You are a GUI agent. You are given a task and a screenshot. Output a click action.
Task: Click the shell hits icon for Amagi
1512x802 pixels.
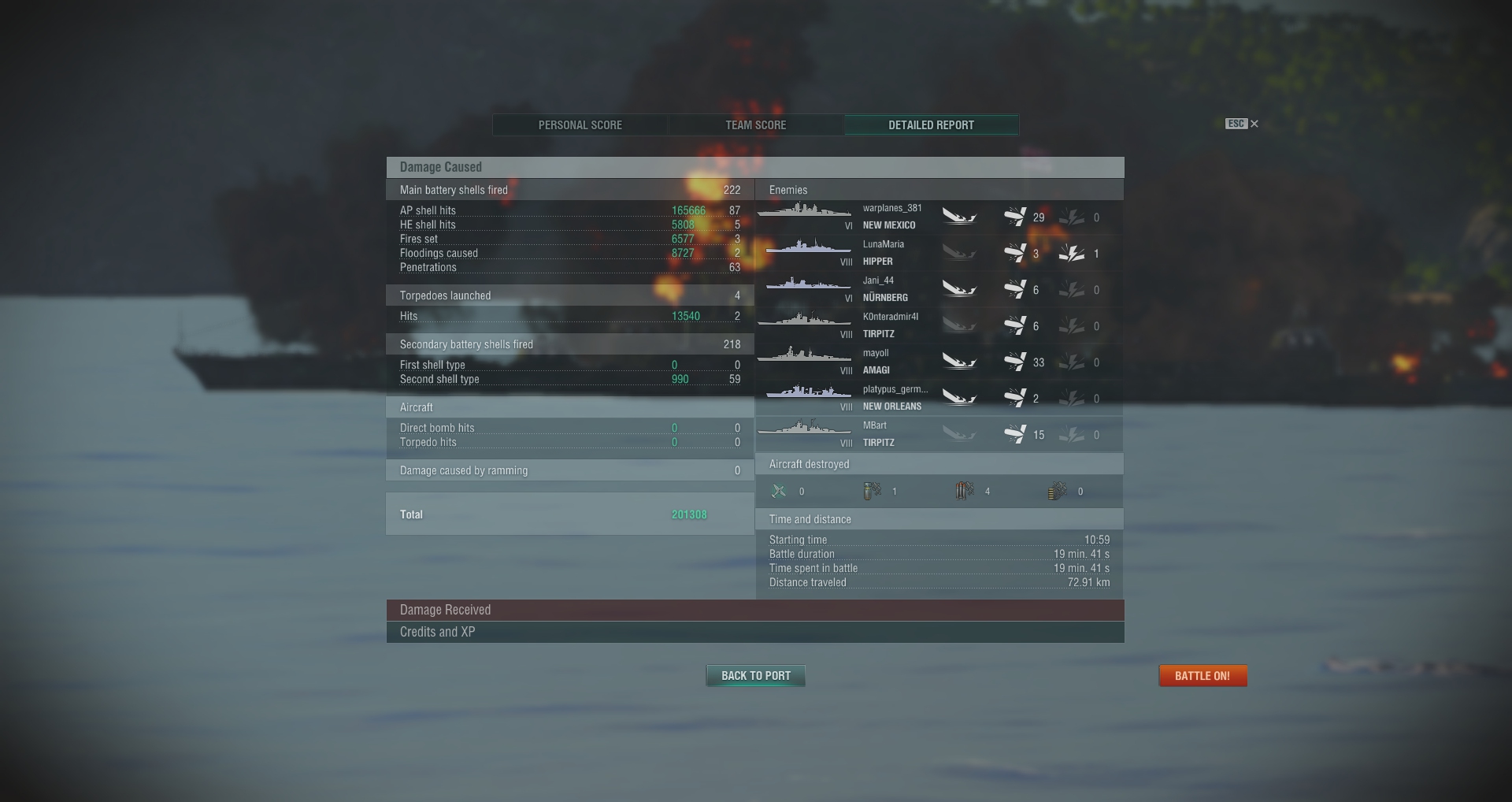tap(1015, 362)
